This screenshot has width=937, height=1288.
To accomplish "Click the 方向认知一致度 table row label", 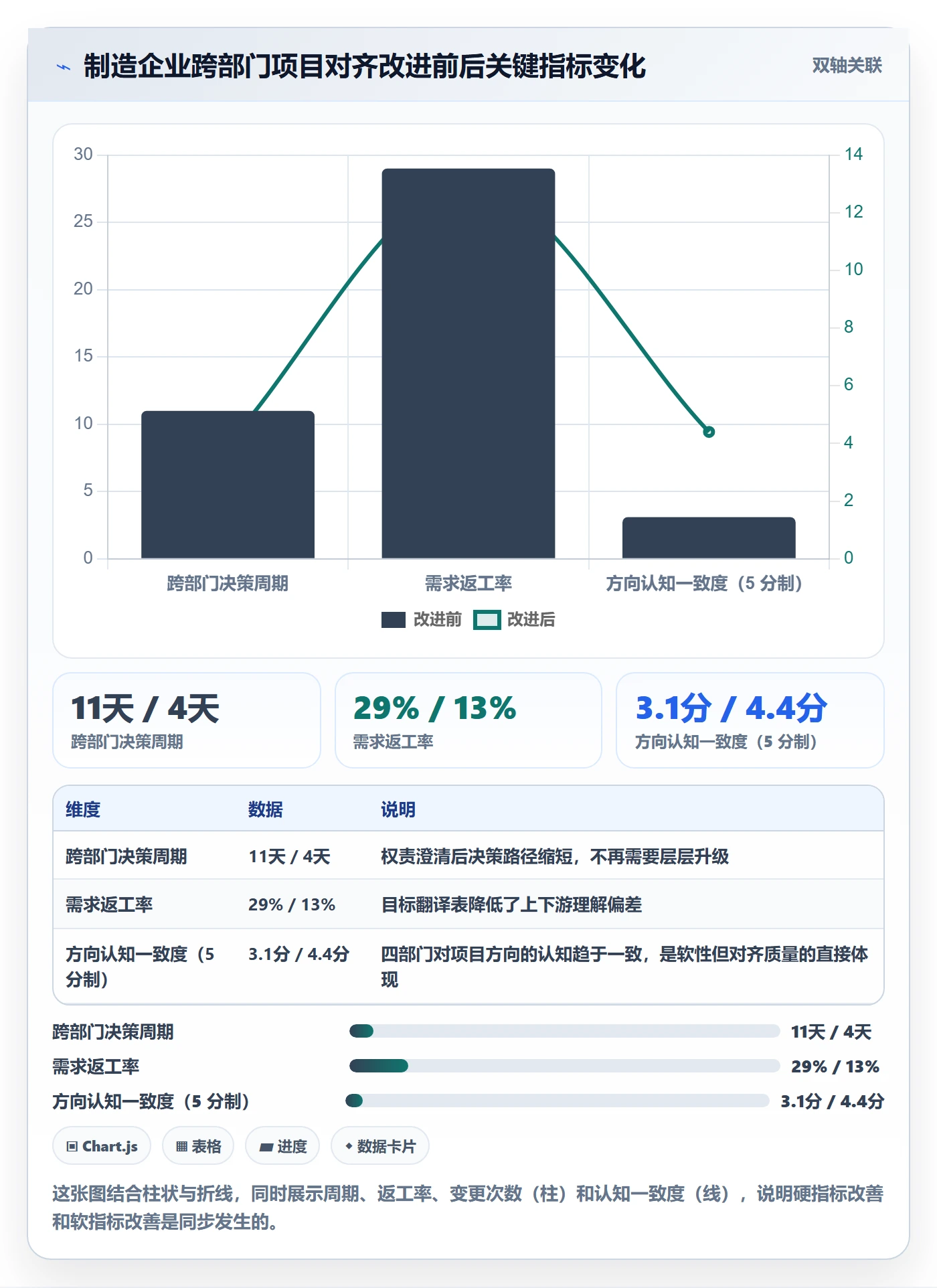I will click(140, 966).
